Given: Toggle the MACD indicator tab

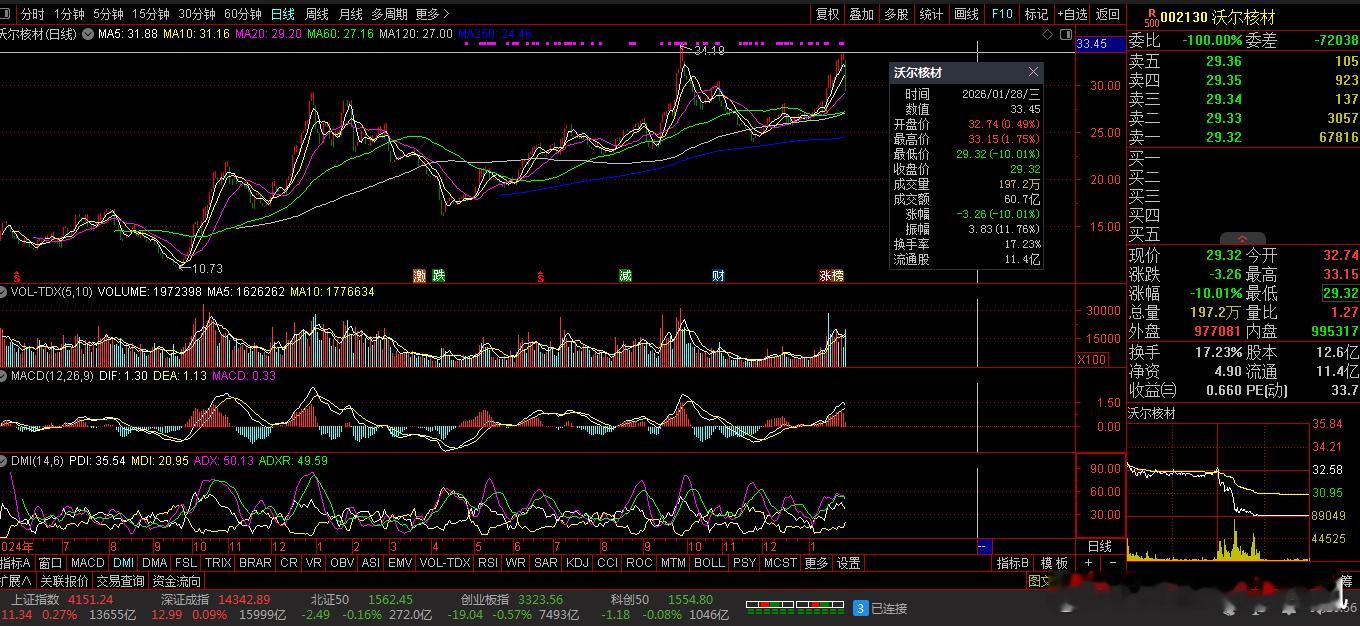Looking at the screenshot, I should tap(87, 563).
